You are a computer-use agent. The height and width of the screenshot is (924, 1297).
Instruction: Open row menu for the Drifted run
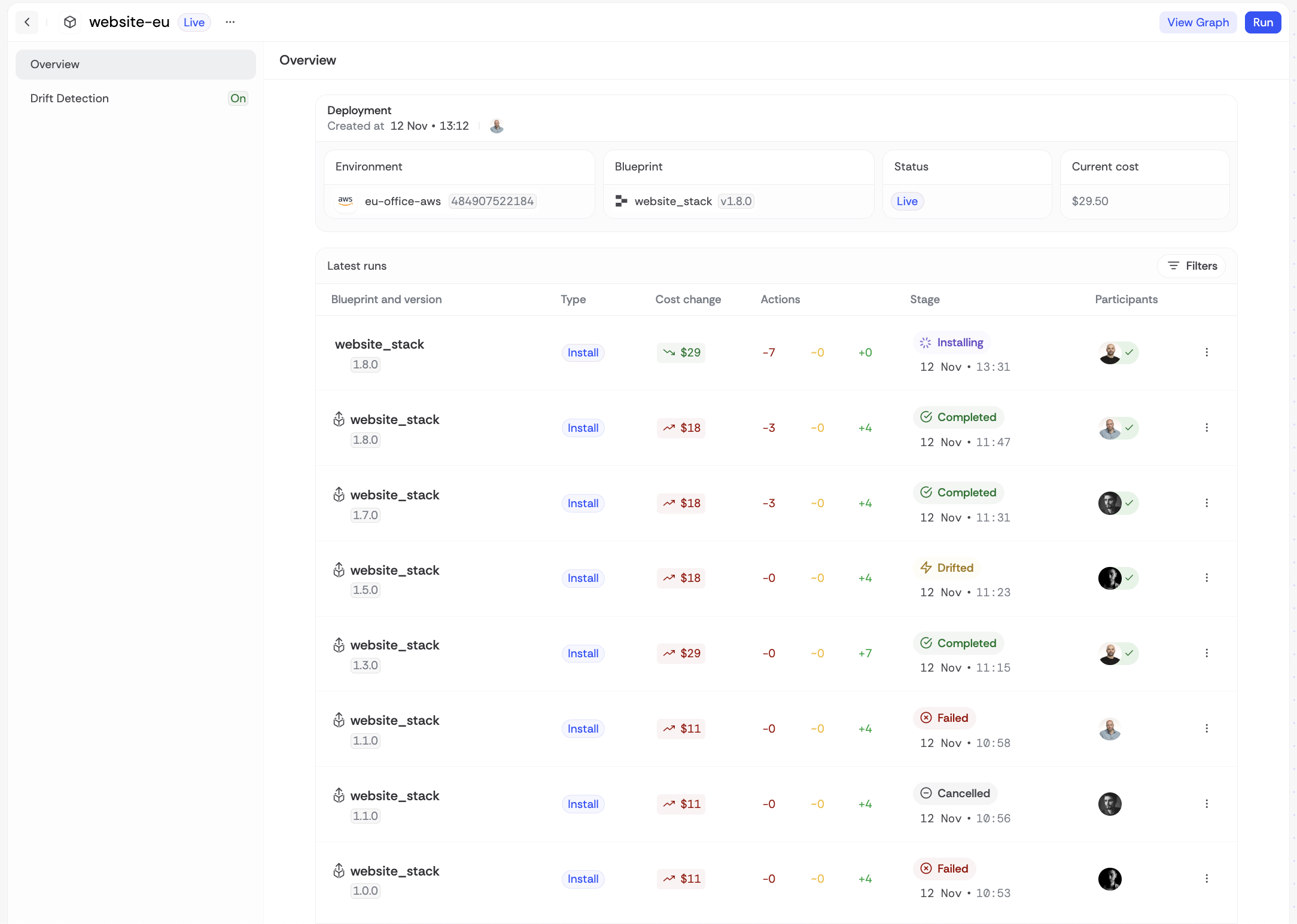(1206, 578)
